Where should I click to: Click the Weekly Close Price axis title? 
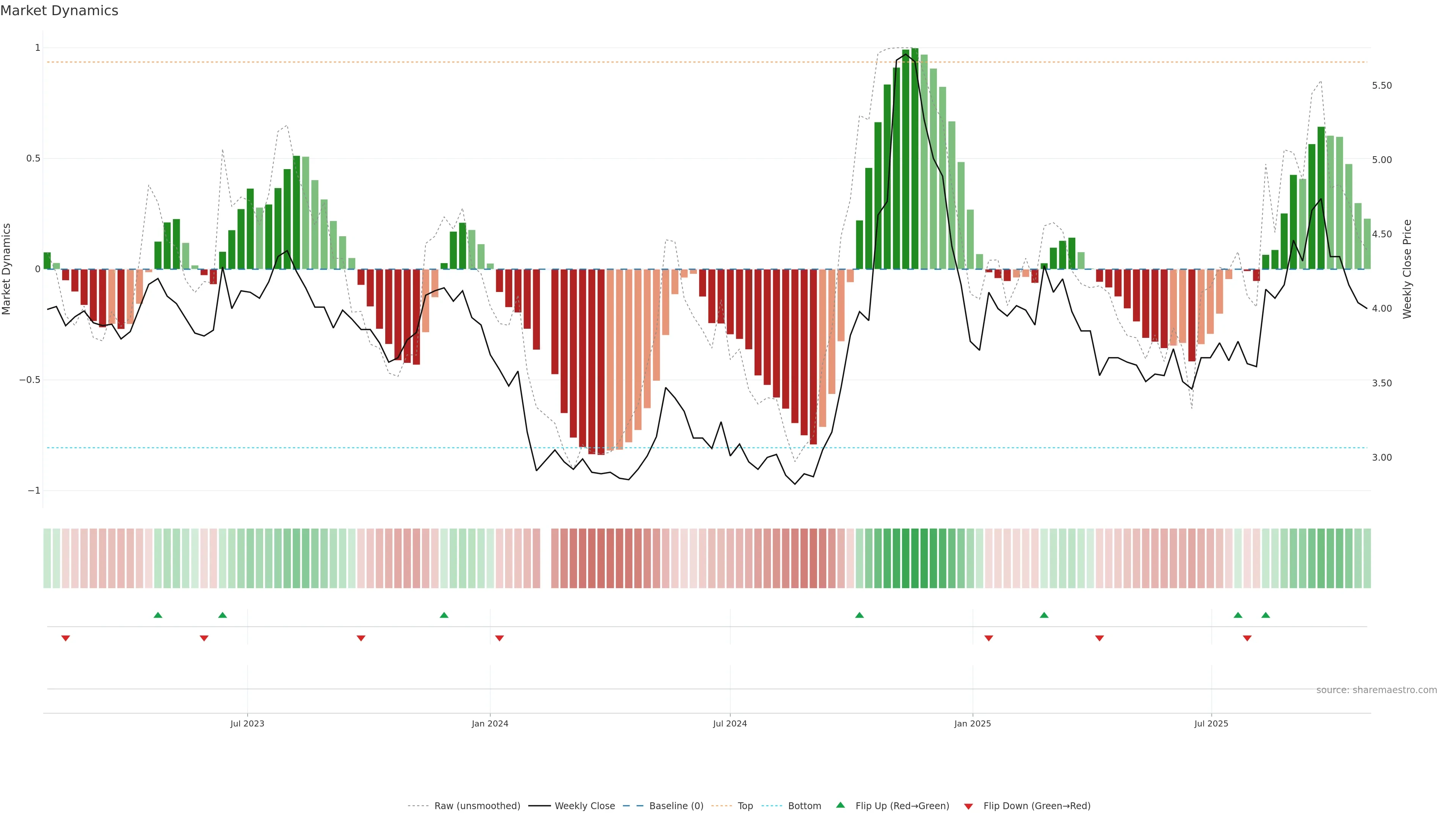[1407, 269]
